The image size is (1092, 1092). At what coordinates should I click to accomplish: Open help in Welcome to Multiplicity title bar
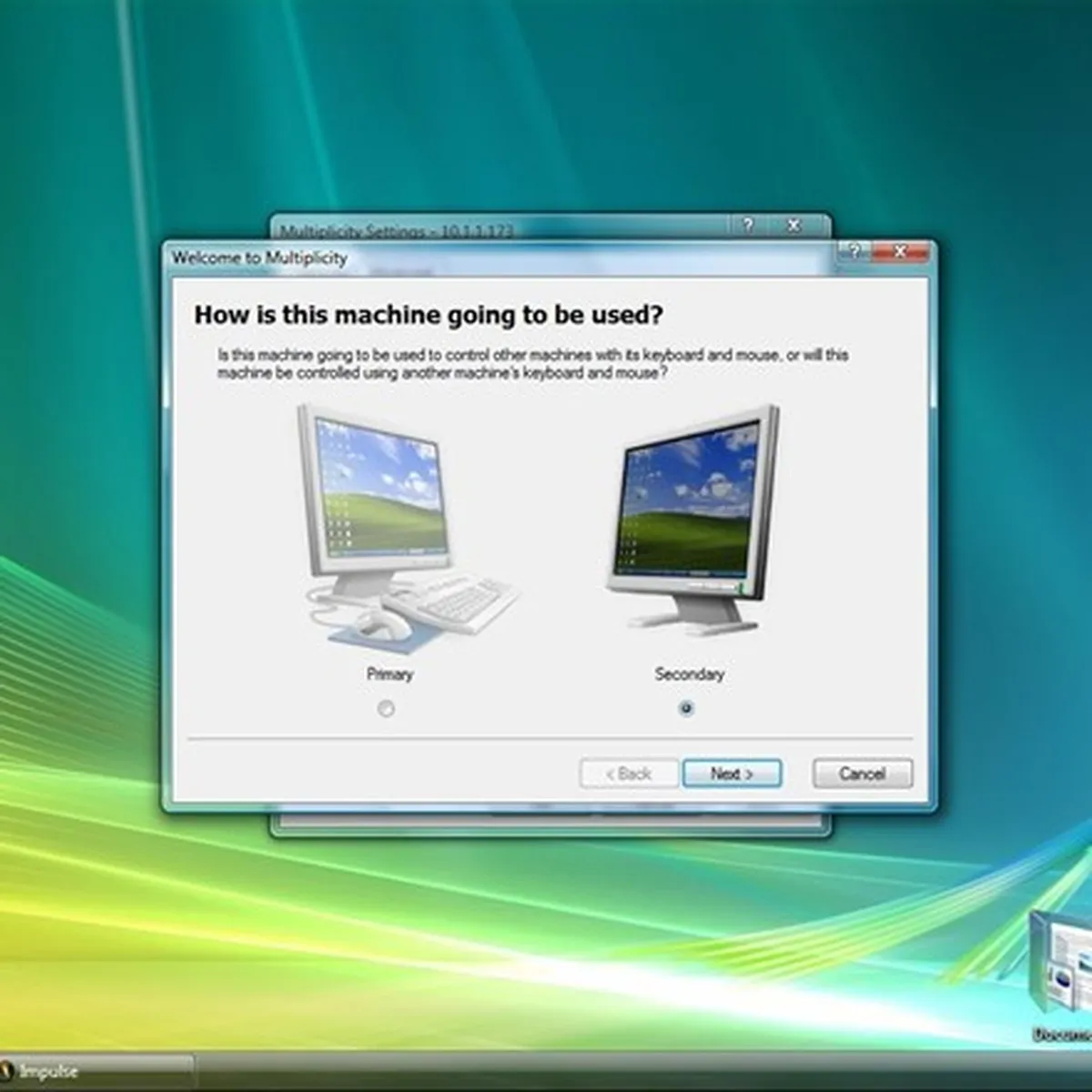click(x=854, y=252)
